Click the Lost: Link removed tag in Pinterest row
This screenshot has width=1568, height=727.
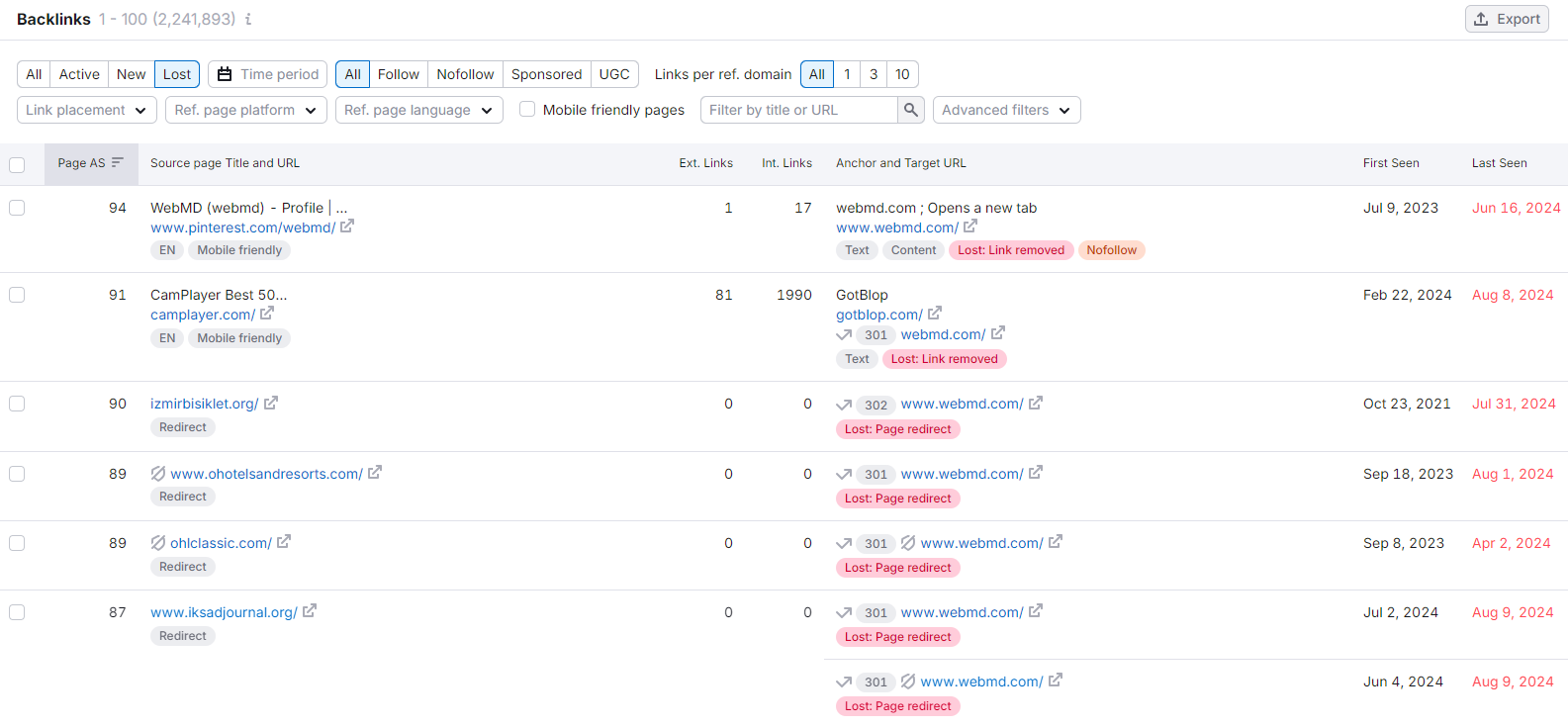[x=1011, y=250]
